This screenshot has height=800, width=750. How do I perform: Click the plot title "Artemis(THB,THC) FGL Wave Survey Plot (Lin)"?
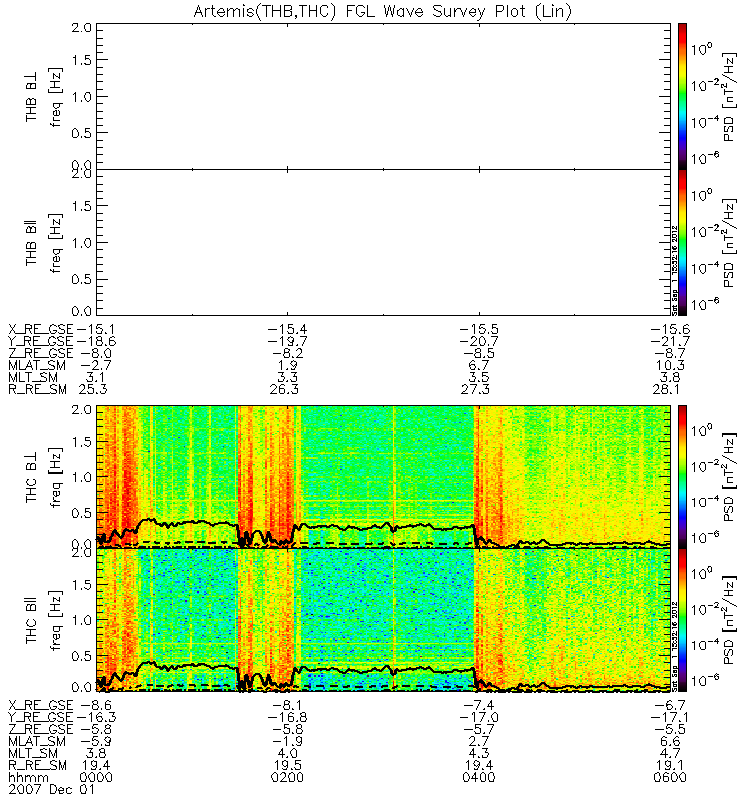click(383, 11)
